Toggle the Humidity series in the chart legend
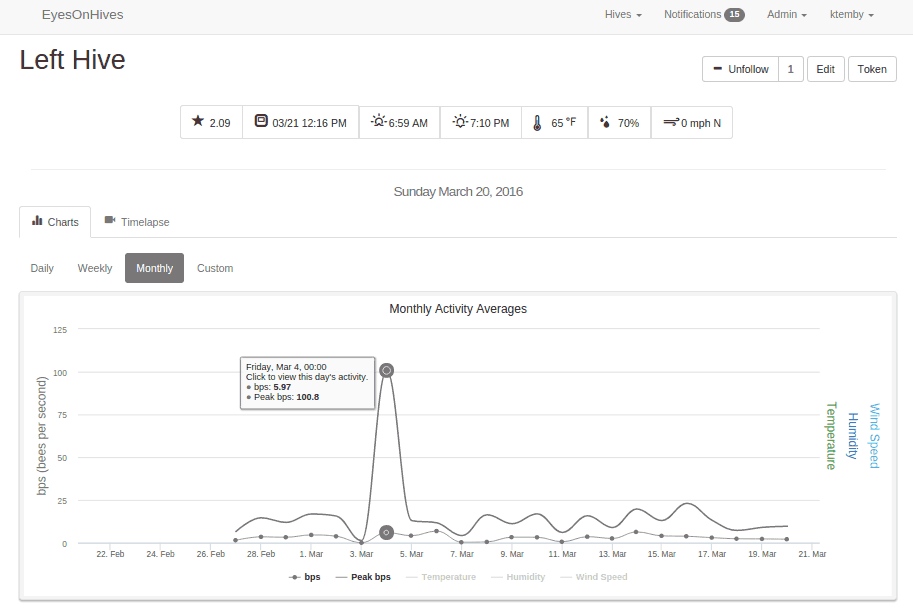This screenshot has height=614, width=913. click(x=518, y=577)
